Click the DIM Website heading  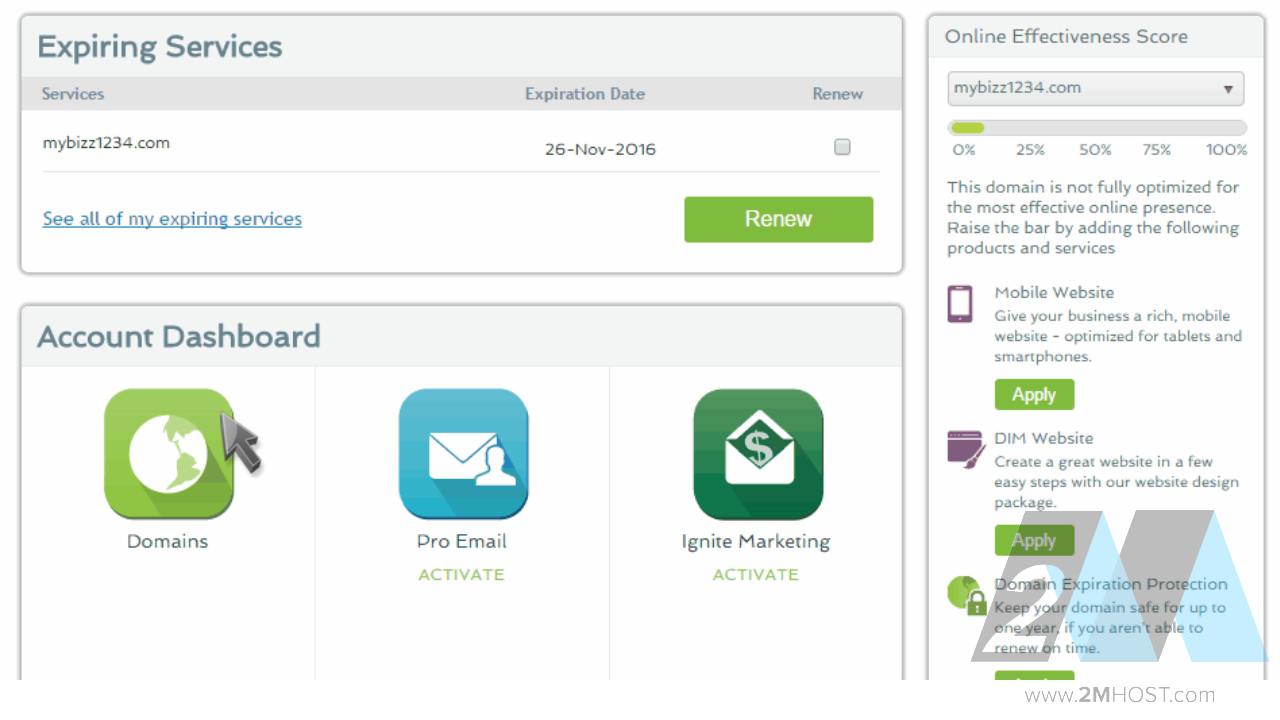click(x=1044, y=438)
